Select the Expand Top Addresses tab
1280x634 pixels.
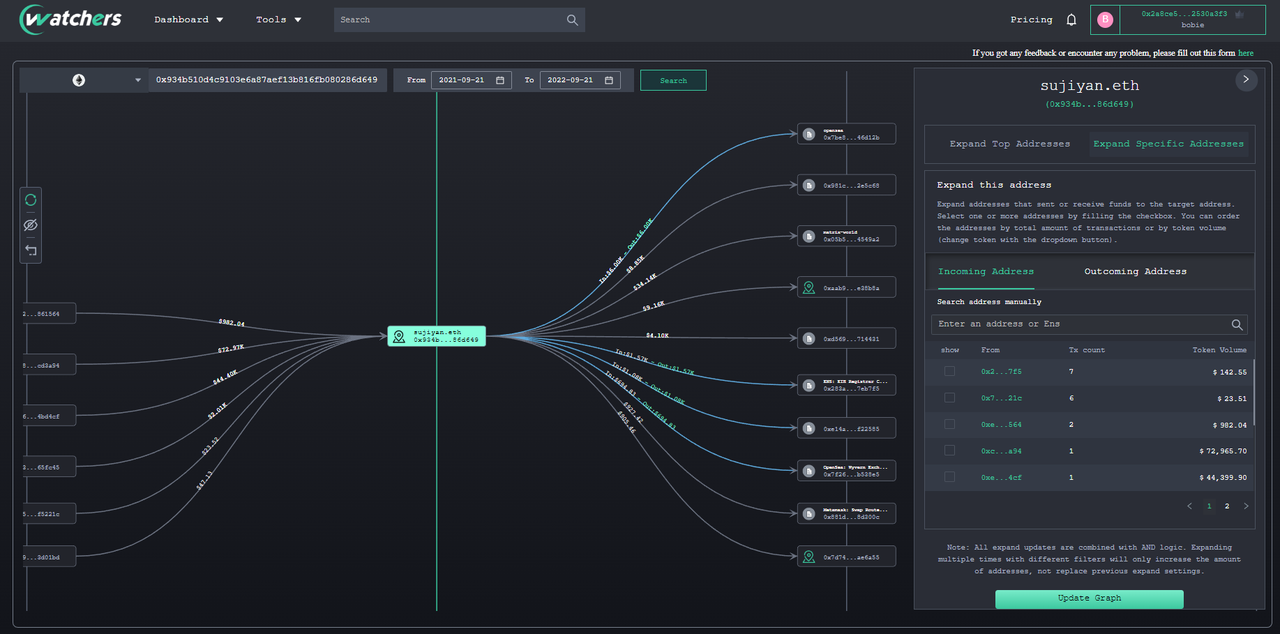1009,144
